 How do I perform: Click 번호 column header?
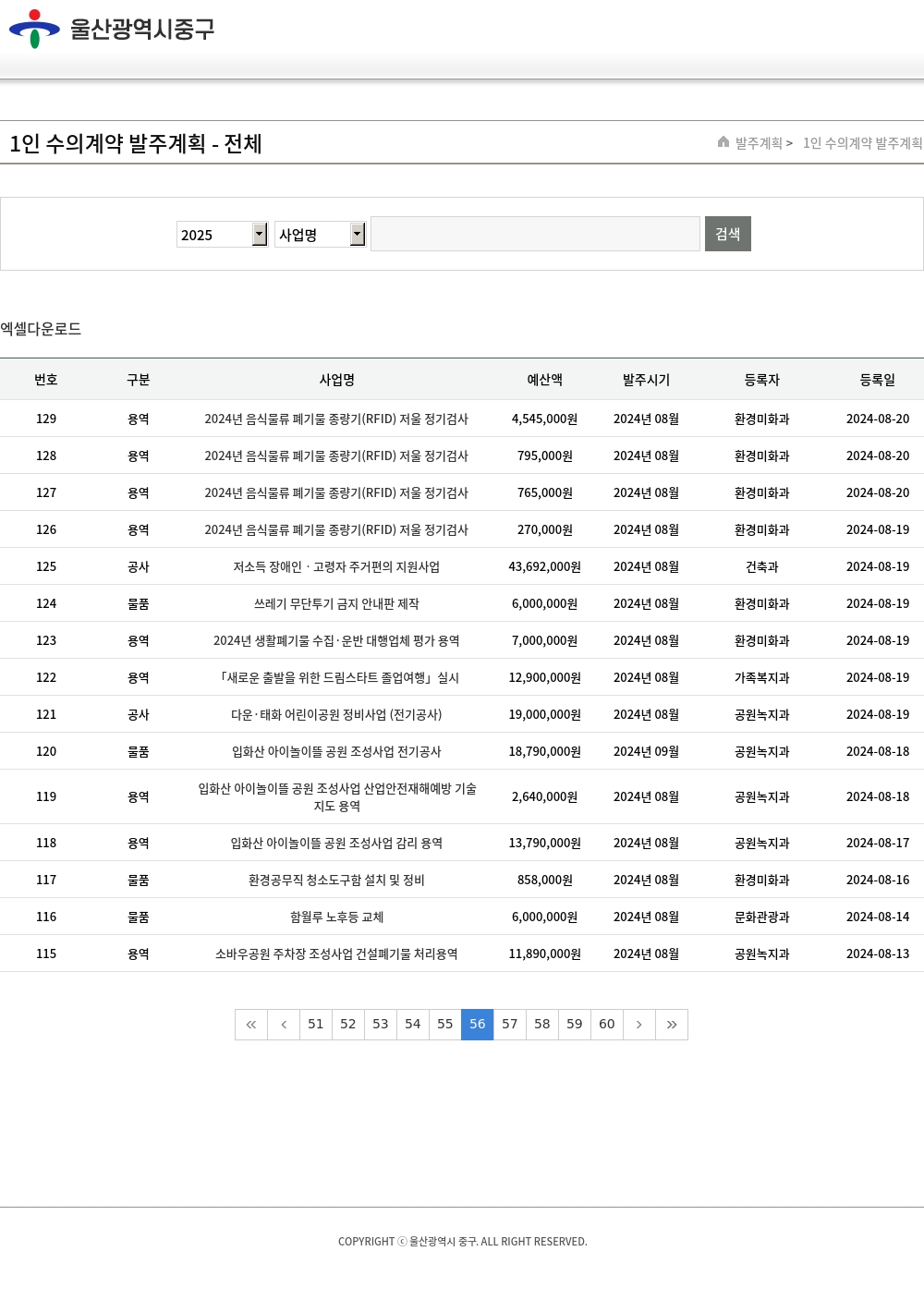46,380
